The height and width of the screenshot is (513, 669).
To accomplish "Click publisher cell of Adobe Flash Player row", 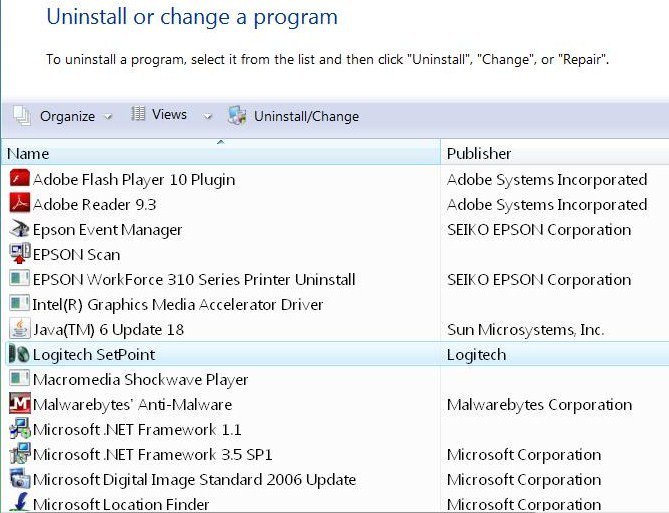I will coord(547,180).
